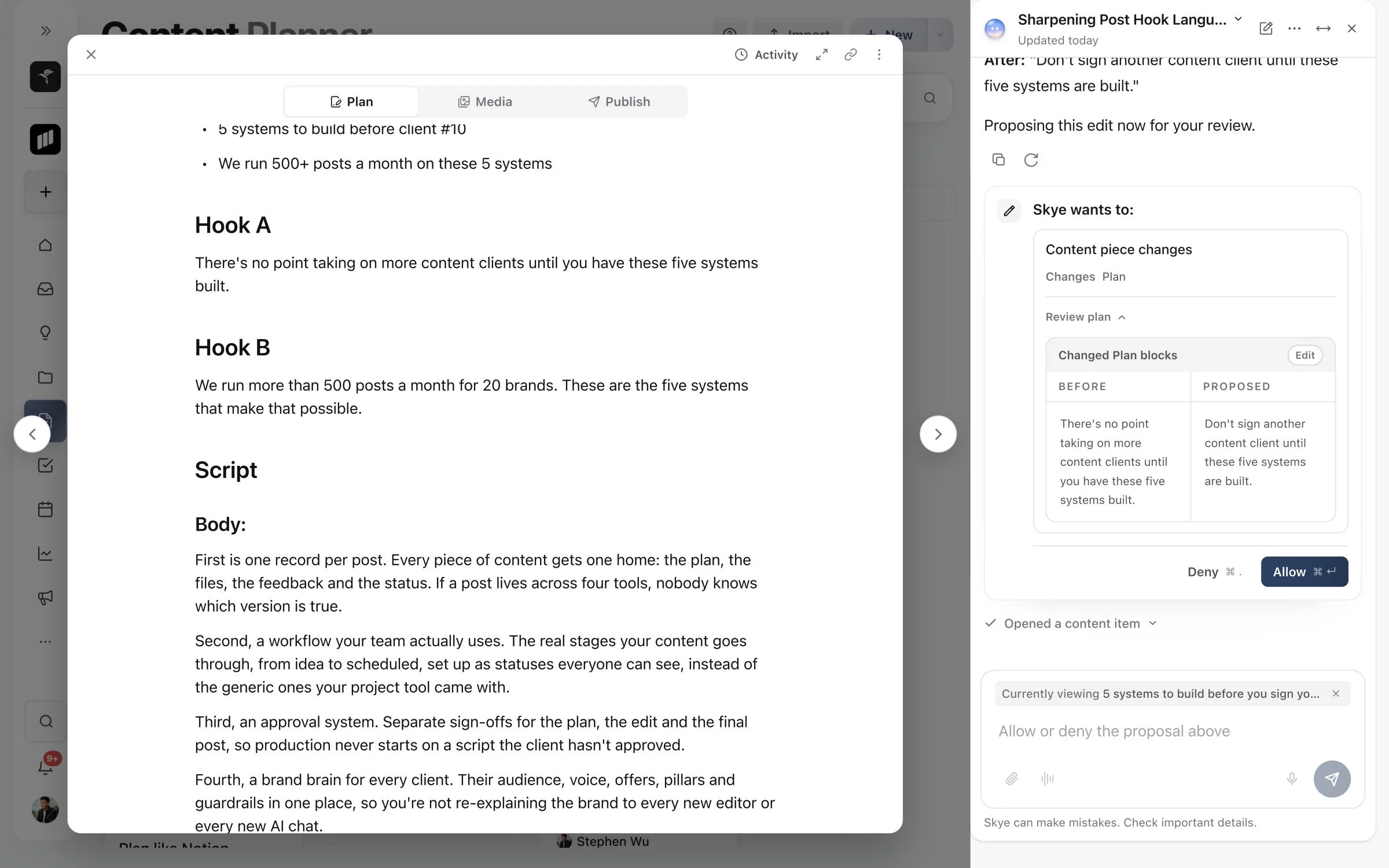Expand sidebar with double chevron icon
The height and width of the screenshot is (868, 1389).
pyautogui.click(x=46, y=31)
